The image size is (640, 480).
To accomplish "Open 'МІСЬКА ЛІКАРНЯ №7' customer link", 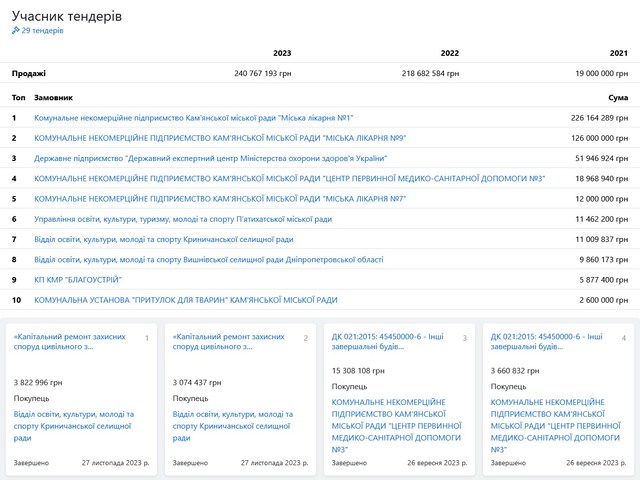I will click(220, 199).
